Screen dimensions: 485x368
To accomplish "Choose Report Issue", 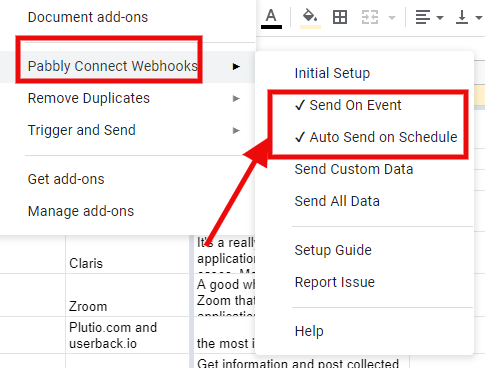I will point(365,282).
